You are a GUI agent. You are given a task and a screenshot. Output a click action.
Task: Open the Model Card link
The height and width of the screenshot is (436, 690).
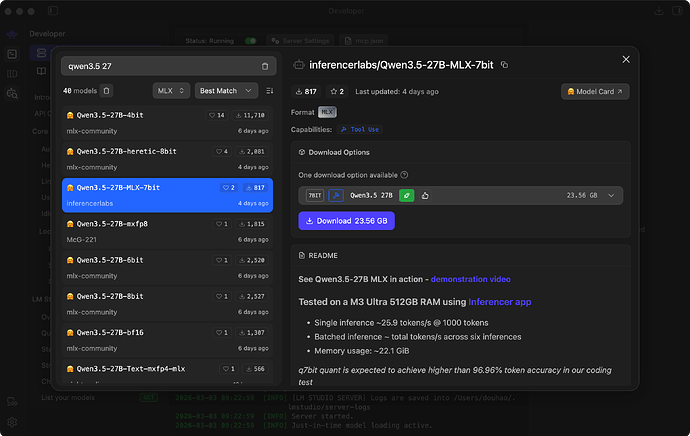(x=595, y=92)
